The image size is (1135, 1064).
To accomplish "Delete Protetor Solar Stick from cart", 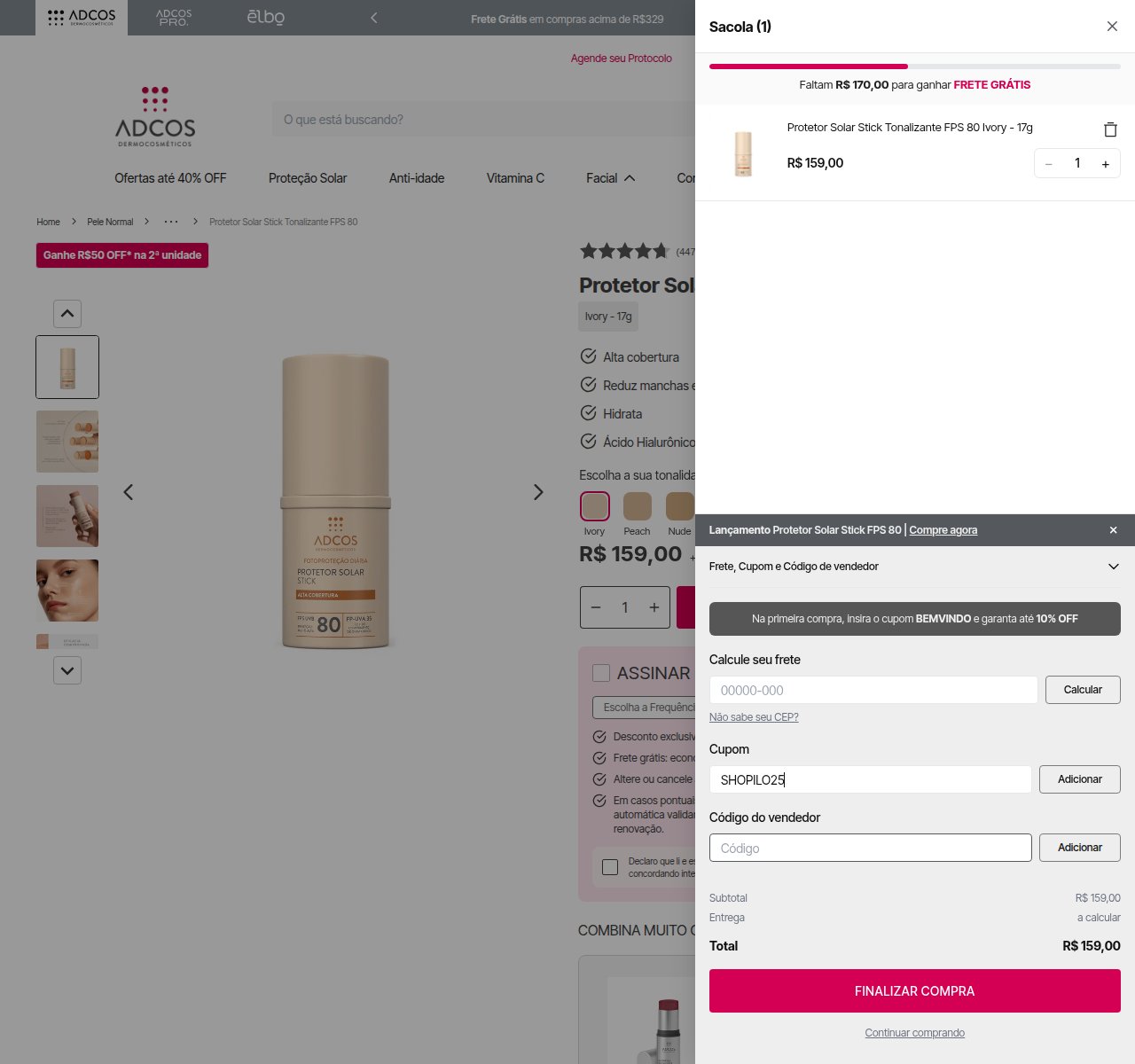I will pyautogui.click(x=1110, y=129).
